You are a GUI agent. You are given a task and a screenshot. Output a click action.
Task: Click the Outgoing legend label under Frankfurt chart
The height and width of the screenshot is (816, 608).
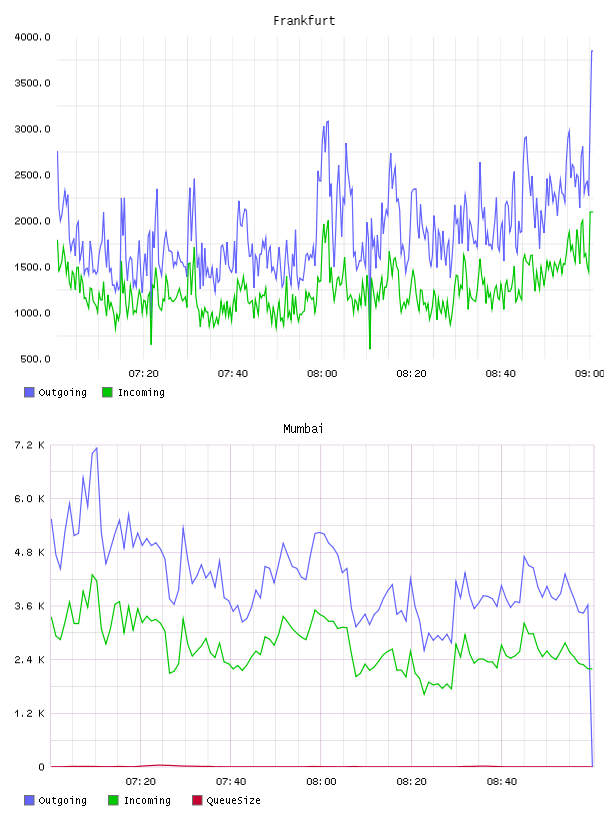click(x=62, y=392)
